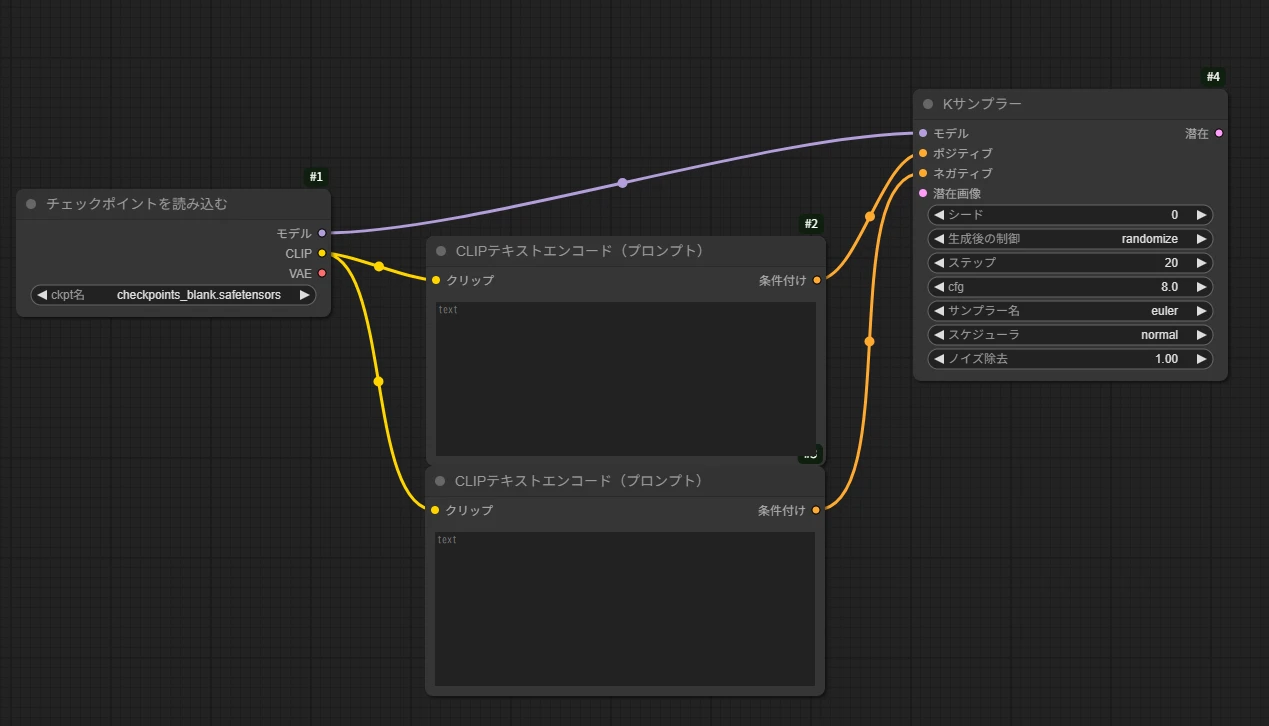Click the モデル output port on the checkpoint node

322,233
